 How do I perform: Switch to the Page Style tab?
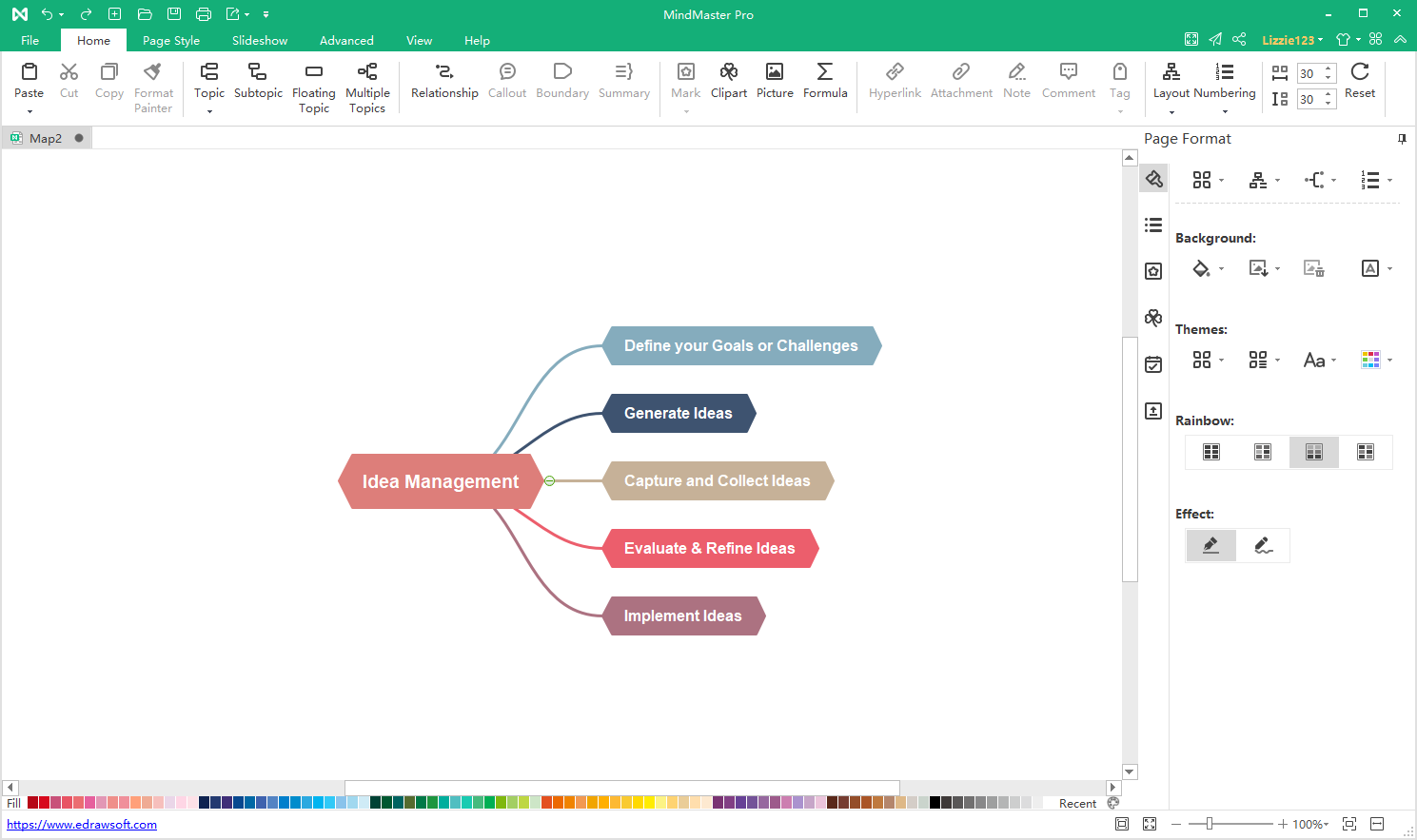171,41
